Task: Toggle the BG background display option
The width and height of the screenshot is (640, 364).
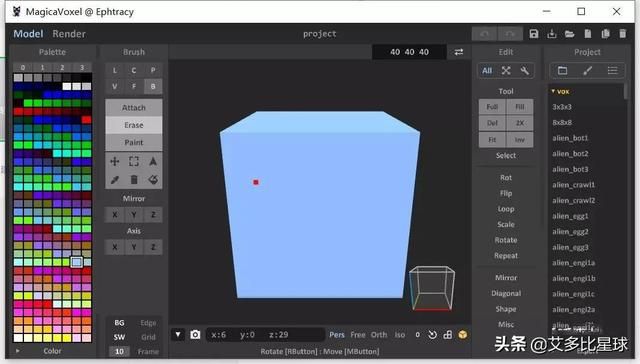Action: [119, 323]
